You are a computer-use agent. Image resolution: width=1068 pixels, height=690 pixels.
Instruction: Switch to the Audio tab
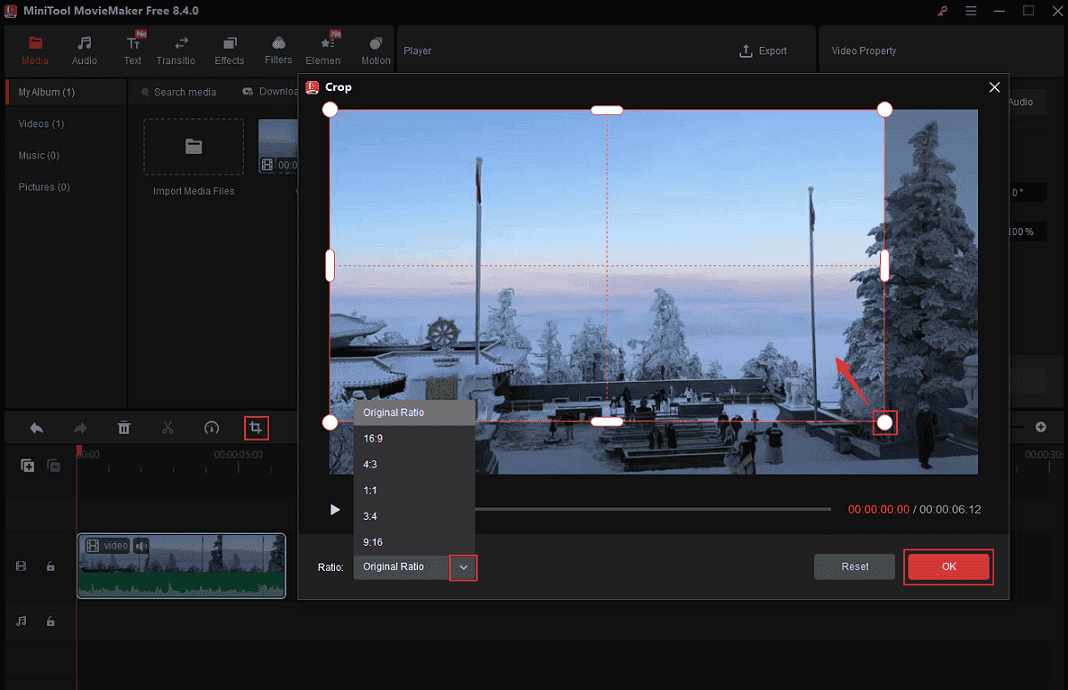(84, 49)
